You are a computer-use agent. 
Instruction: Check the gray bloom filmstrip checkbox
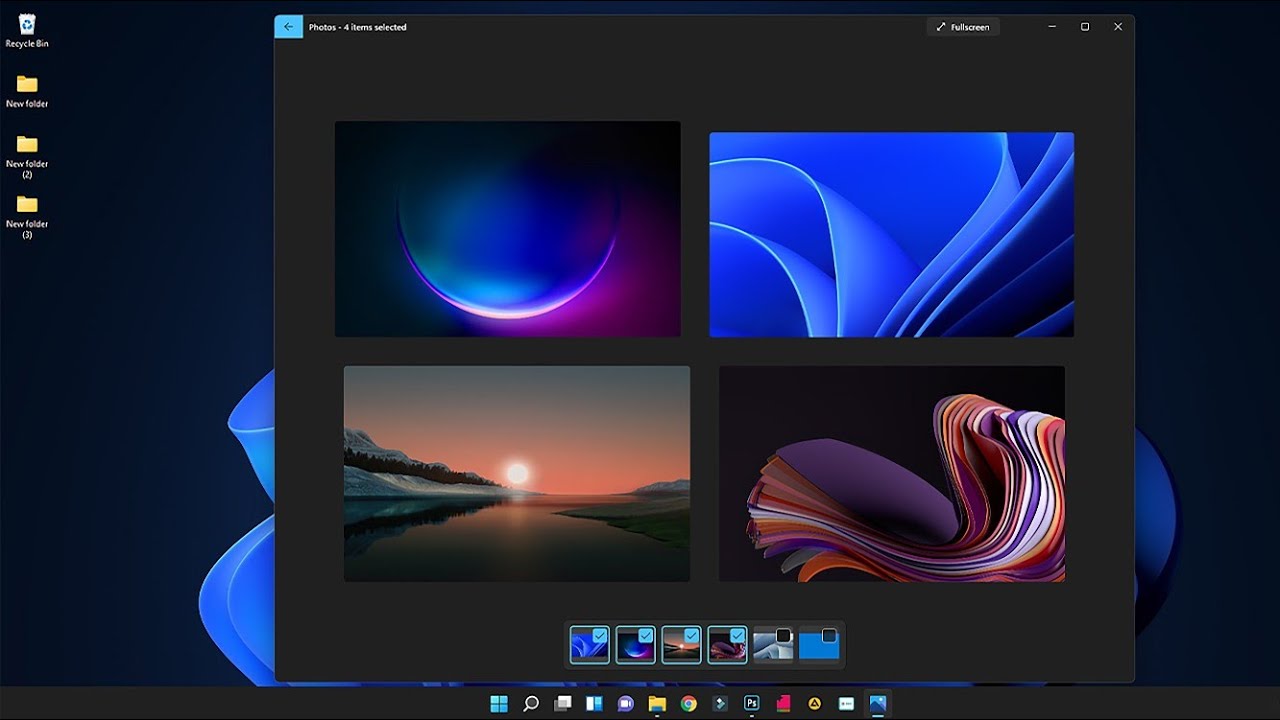point(784,635)
